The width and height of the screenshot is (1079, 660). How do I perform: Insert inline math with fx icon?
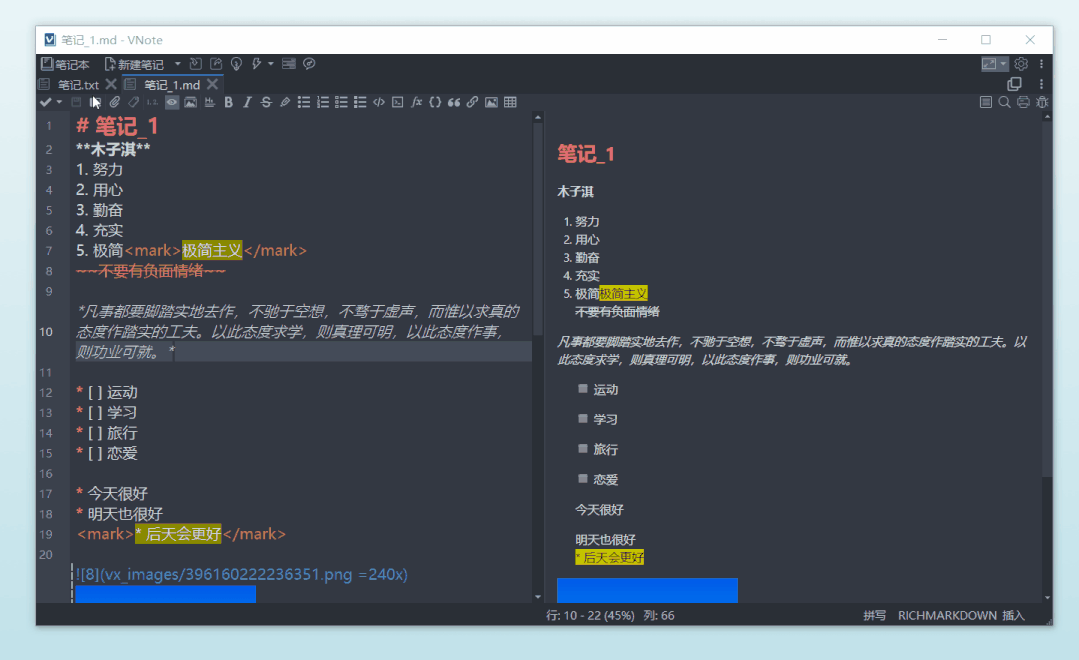416,103
